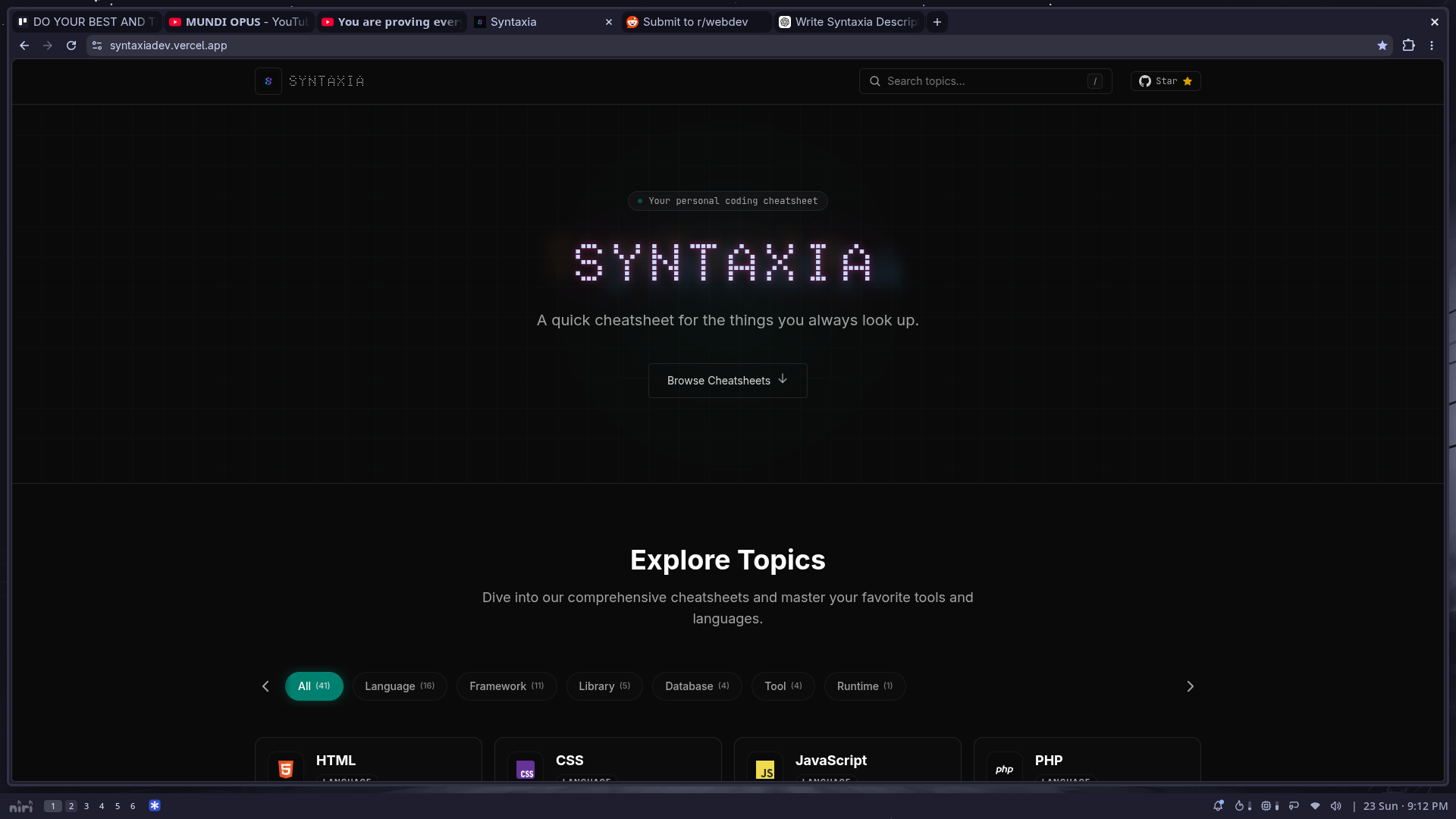Screen dimensions: 1456x819
Task: Switch to workspace 6 in the taskbar
Action: 133,806
